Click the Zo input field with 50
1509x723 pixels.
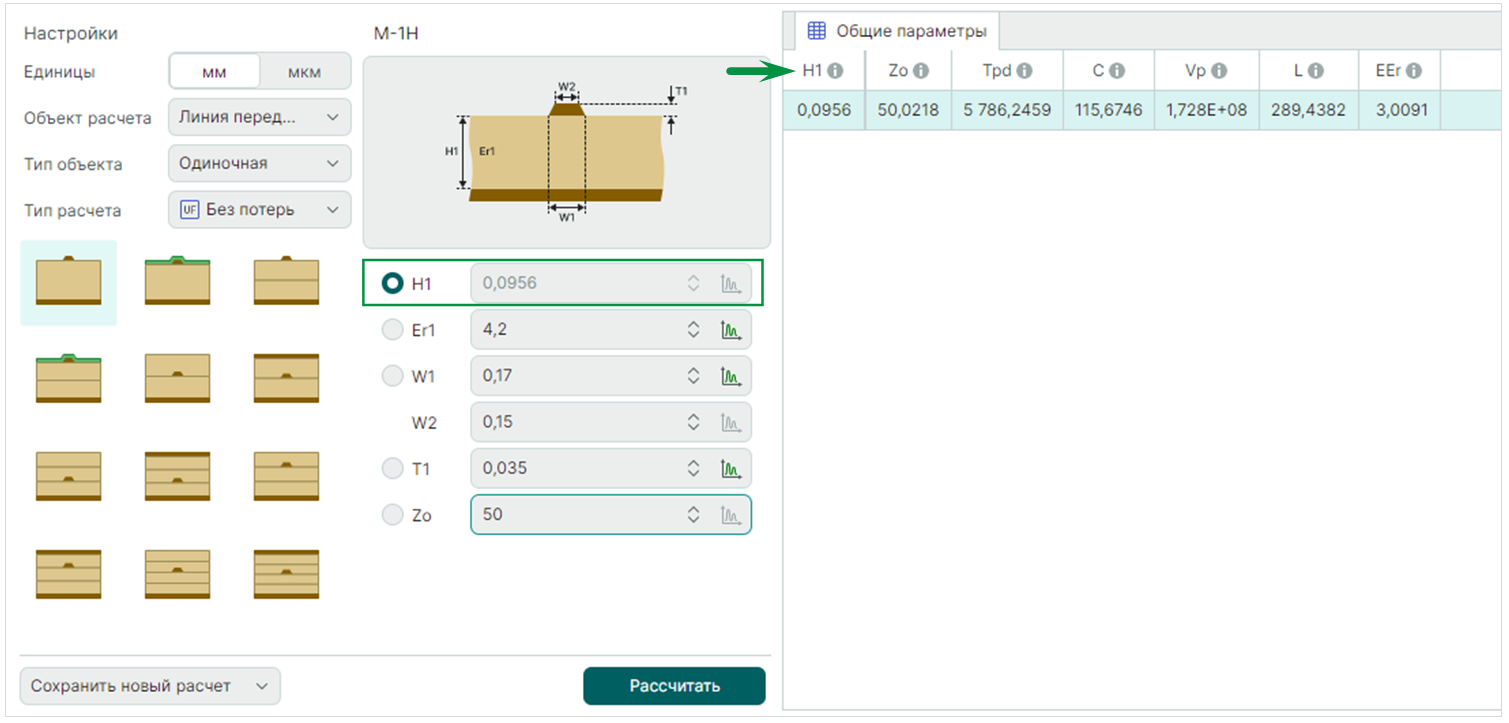[x=611, y=515]
